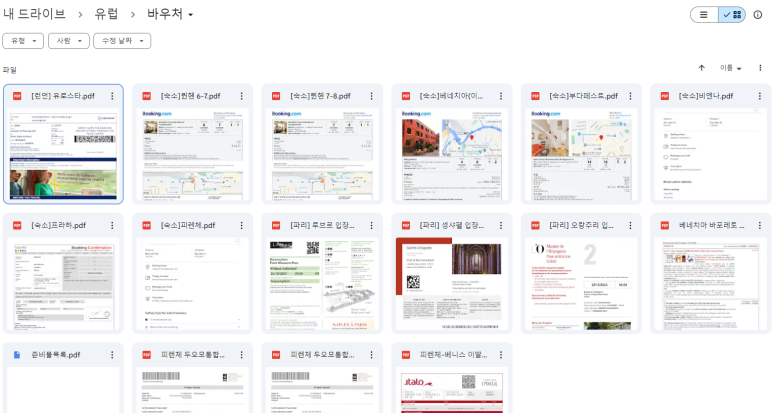This screenshot has height=413, width=773.
Task: Click file name "[숙소]부다페스트.pdf"
Action: (x=583, y=96)
